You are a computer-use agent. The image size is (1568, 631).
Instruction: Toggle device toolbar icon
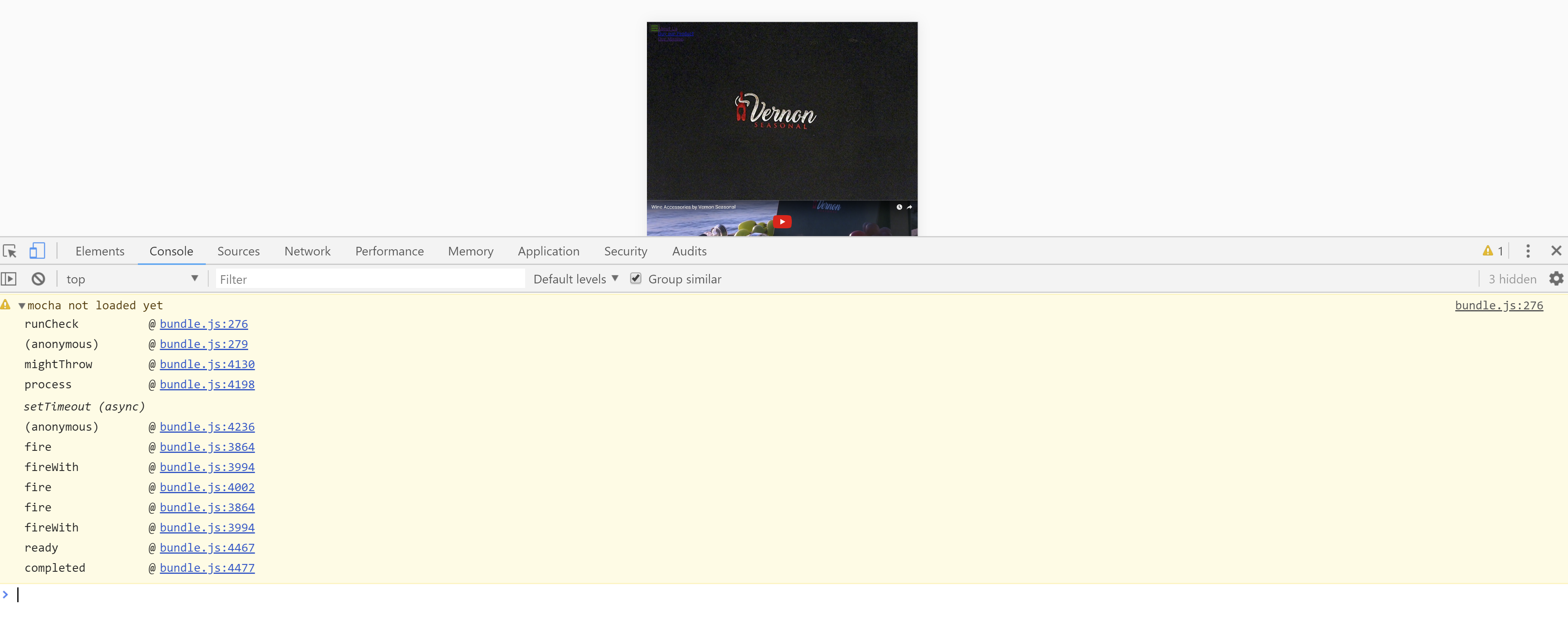(x=37, y=251)
